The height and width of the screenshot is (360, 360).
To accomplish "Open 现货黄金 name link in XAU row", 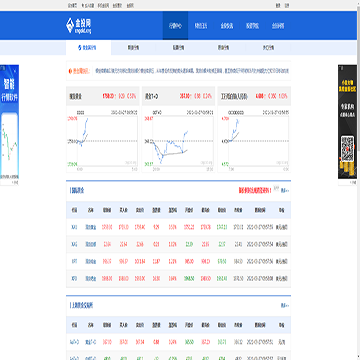I will [91, 228].
